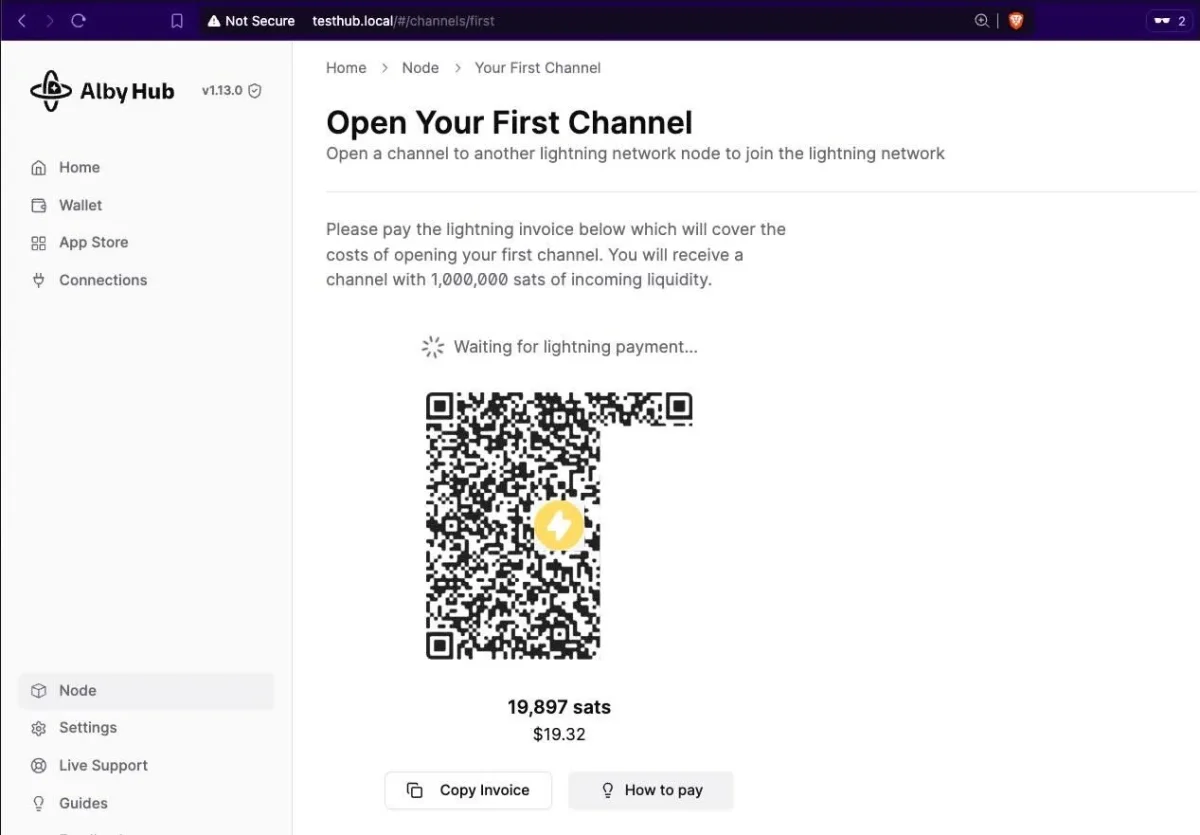Click the Not Secure warning in address bar

251,20
